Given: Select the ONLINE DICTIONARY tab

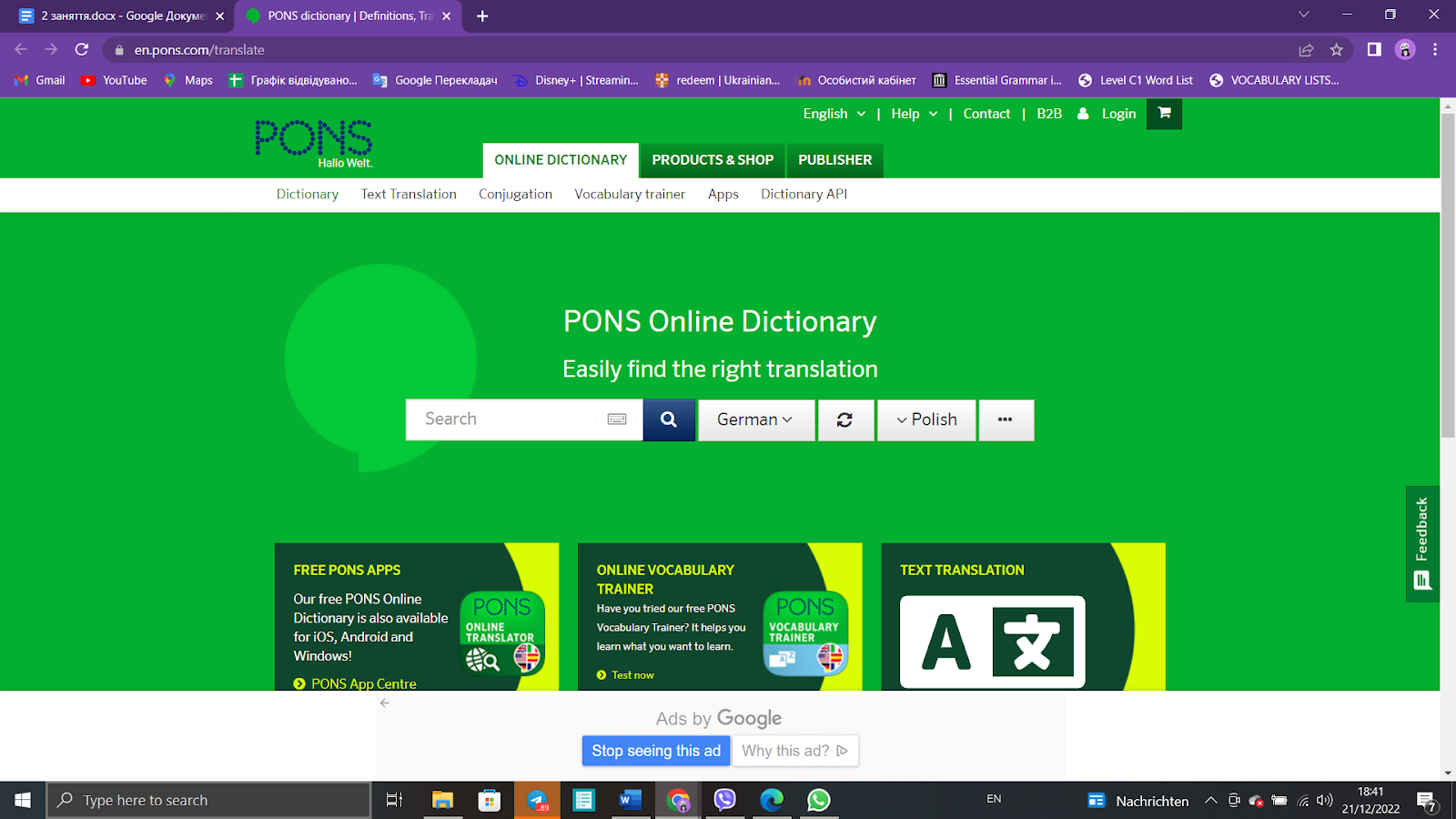Looking at the screenshot, I should pos(561,160).
